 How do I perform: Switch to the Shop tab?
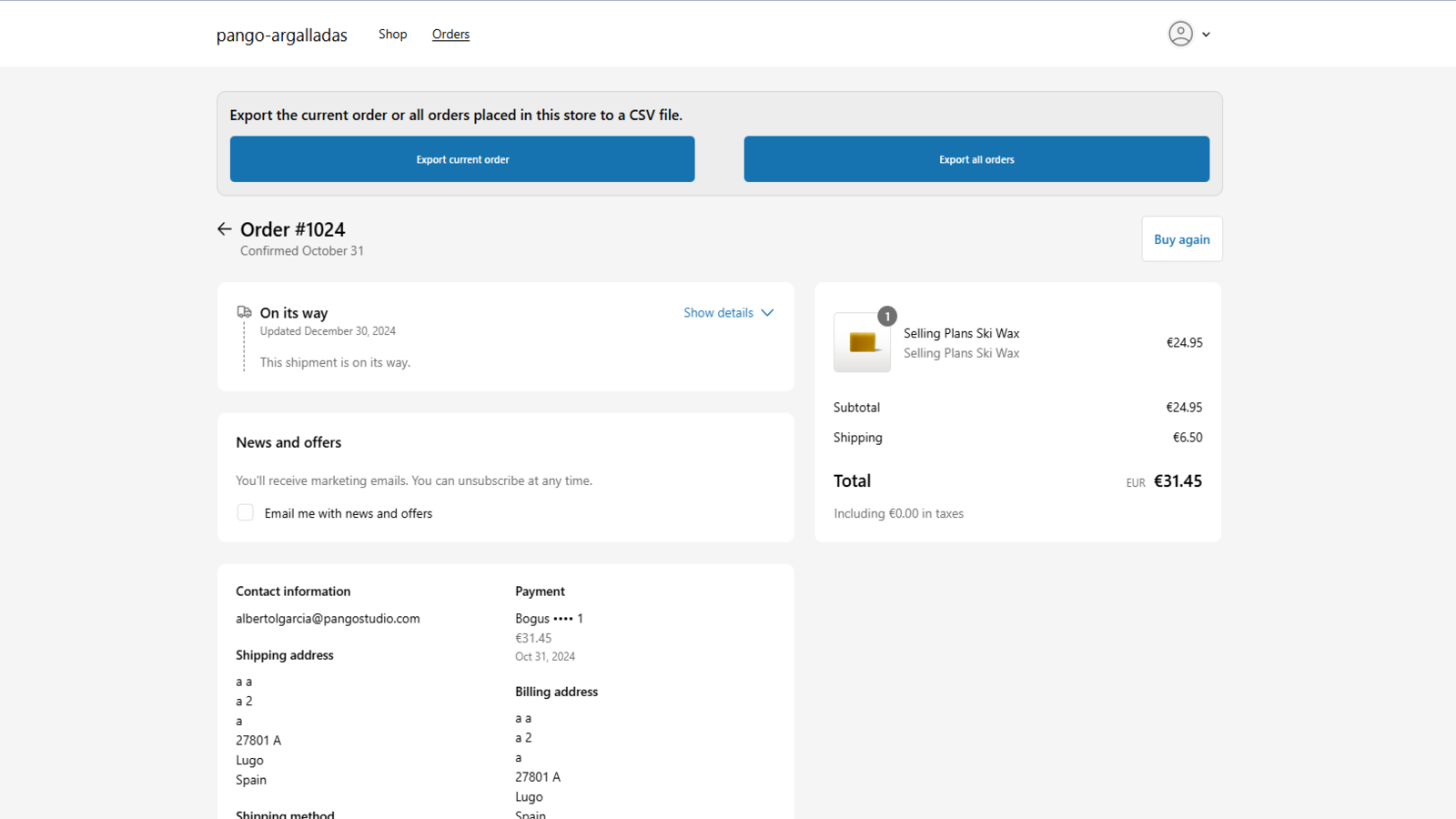tap(393, 34)
